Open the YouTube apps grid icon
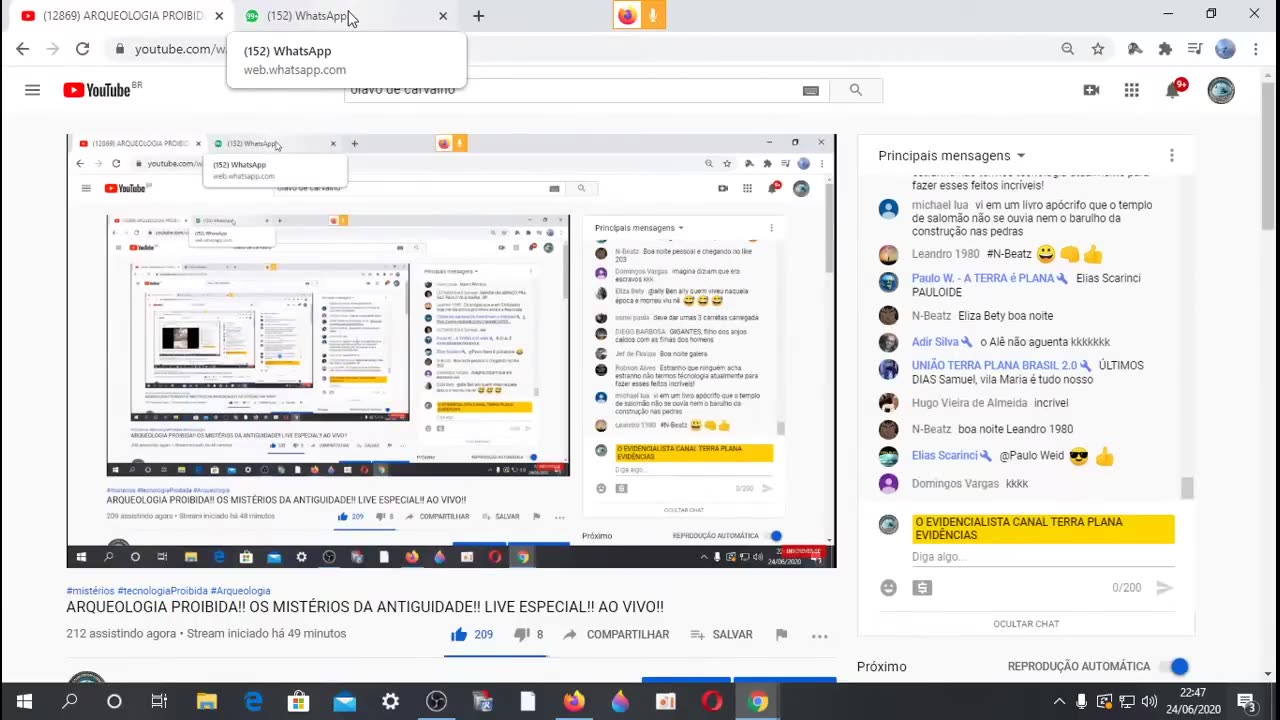Image resolution: width=1280 pixels, height=720 pixels. (1131, 90)
